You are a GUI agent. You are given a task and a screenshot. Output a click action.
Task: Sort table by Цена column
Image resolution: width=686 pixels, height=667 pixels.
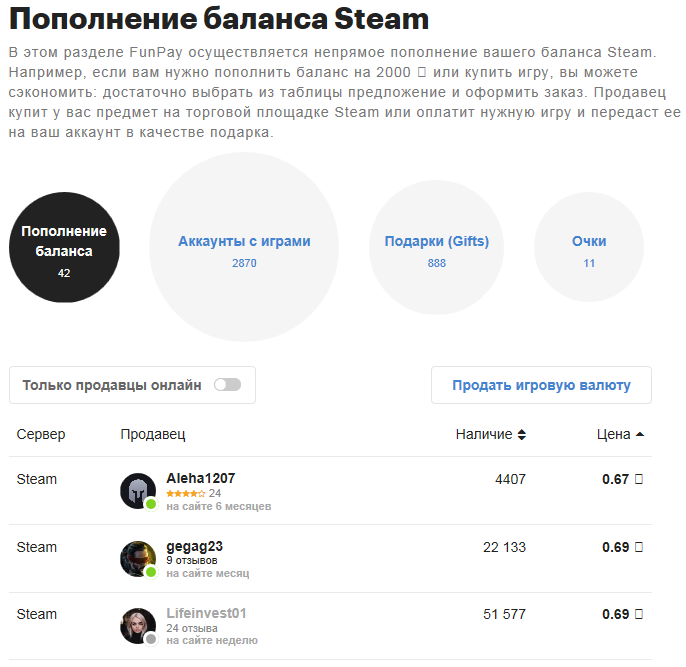620,434
